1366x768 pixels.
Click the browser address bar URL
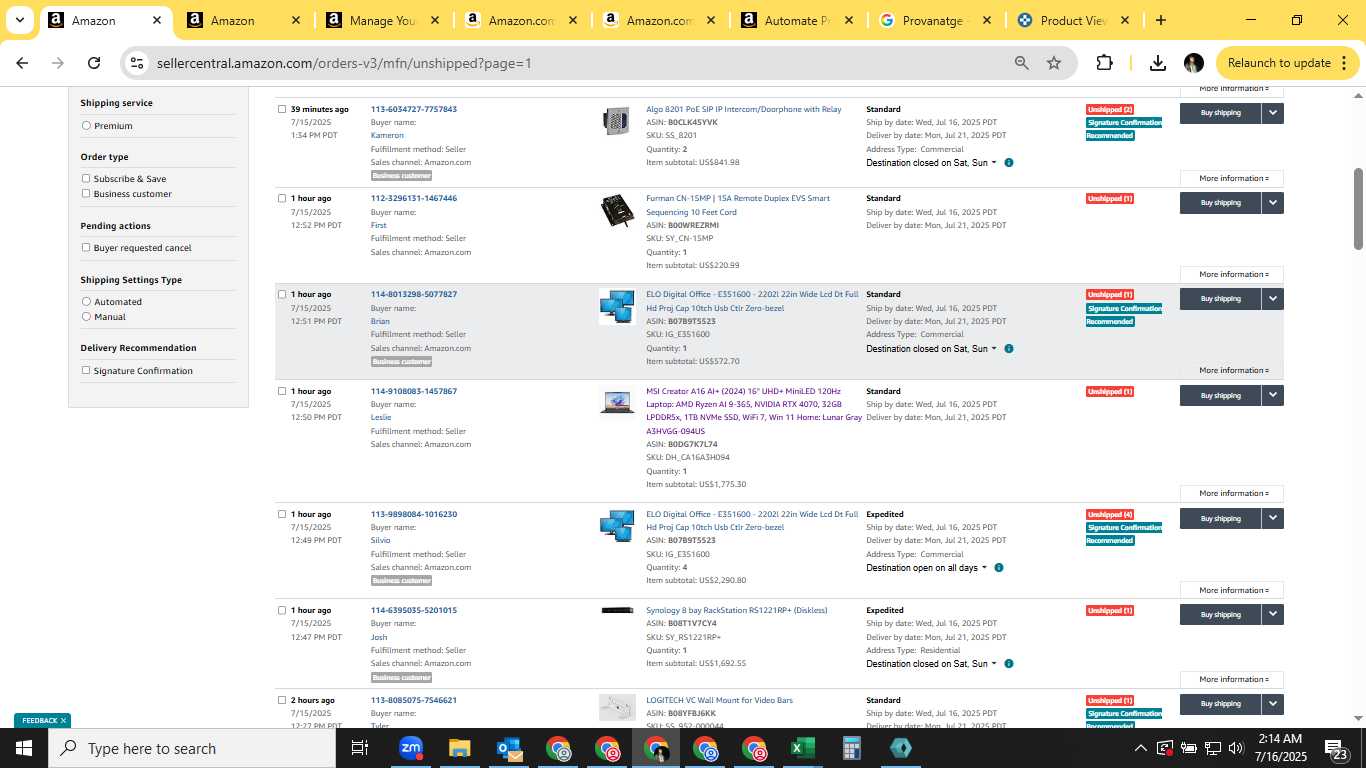click(344, 63)
